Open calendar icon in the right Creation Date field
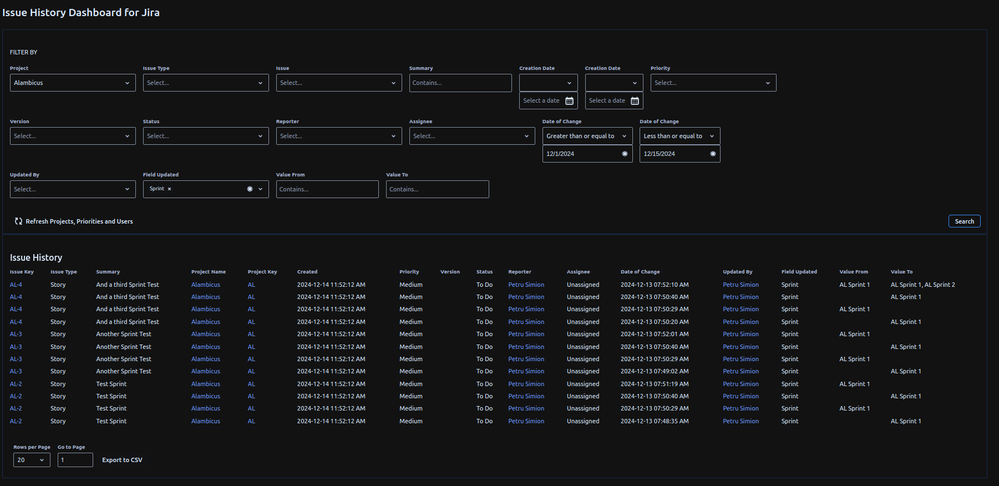Viewport: 999px width, 486px height. (635, 101)
